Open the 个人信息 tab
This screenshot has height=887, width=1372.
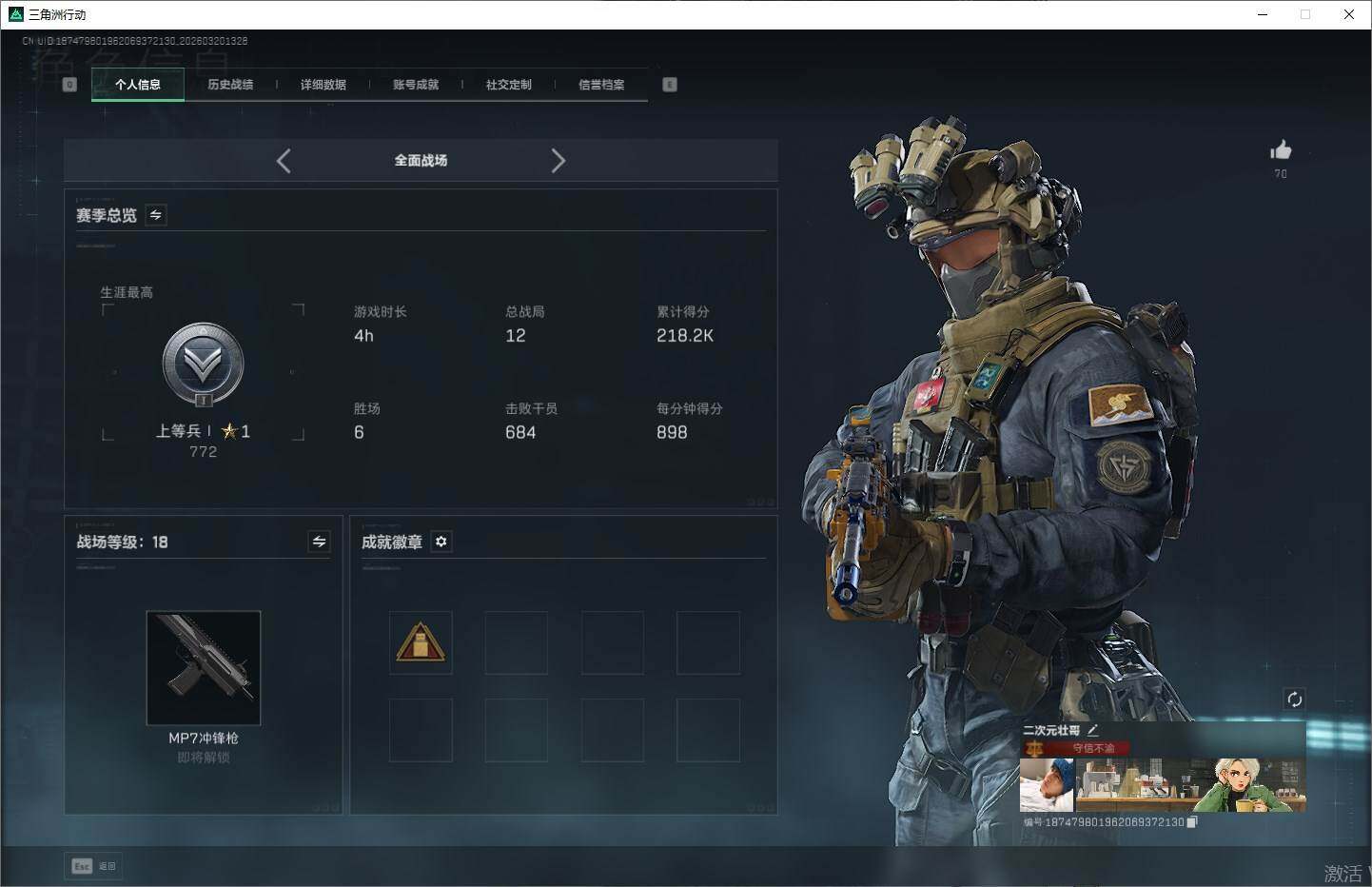[x=138, y=85]
